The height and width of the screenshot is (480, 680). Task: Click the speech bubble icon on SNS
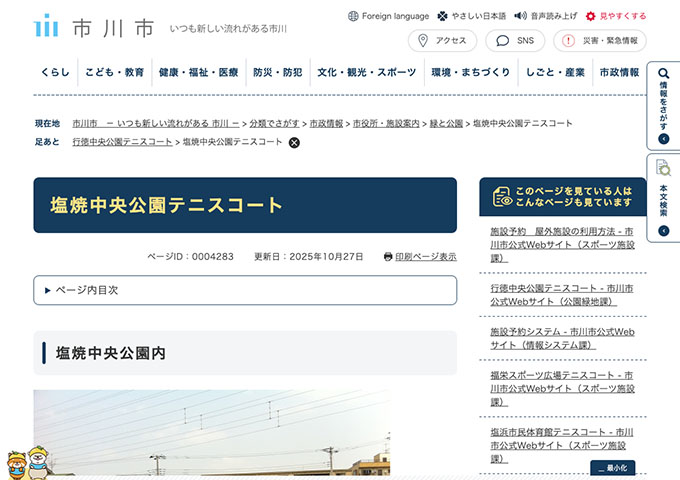502,41
